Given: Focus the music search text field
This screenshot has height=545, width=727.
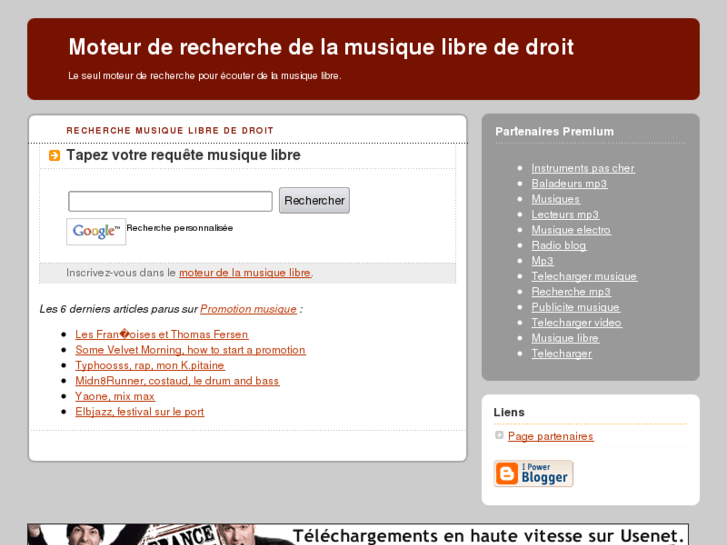Looking at the screenshot, I should [x=170, y=201].
